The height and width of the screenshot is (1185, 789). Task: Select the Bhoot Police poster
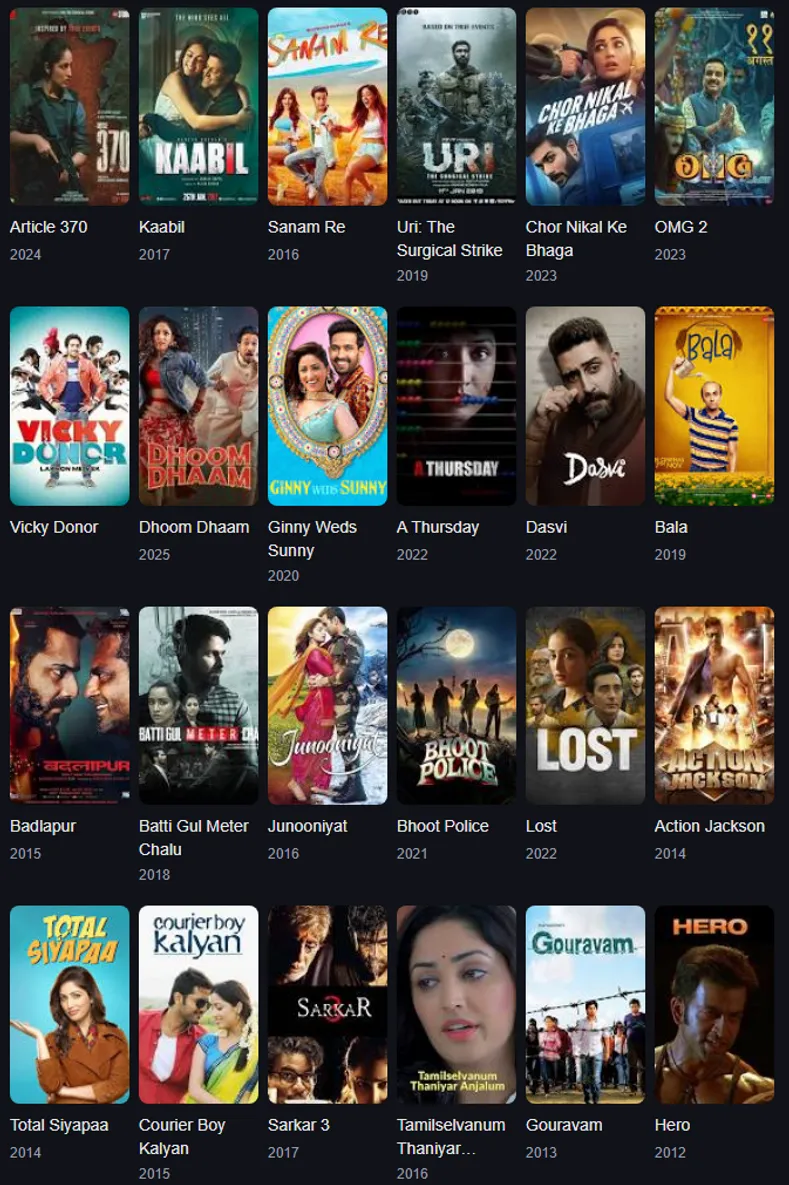(x=456, y=705)
